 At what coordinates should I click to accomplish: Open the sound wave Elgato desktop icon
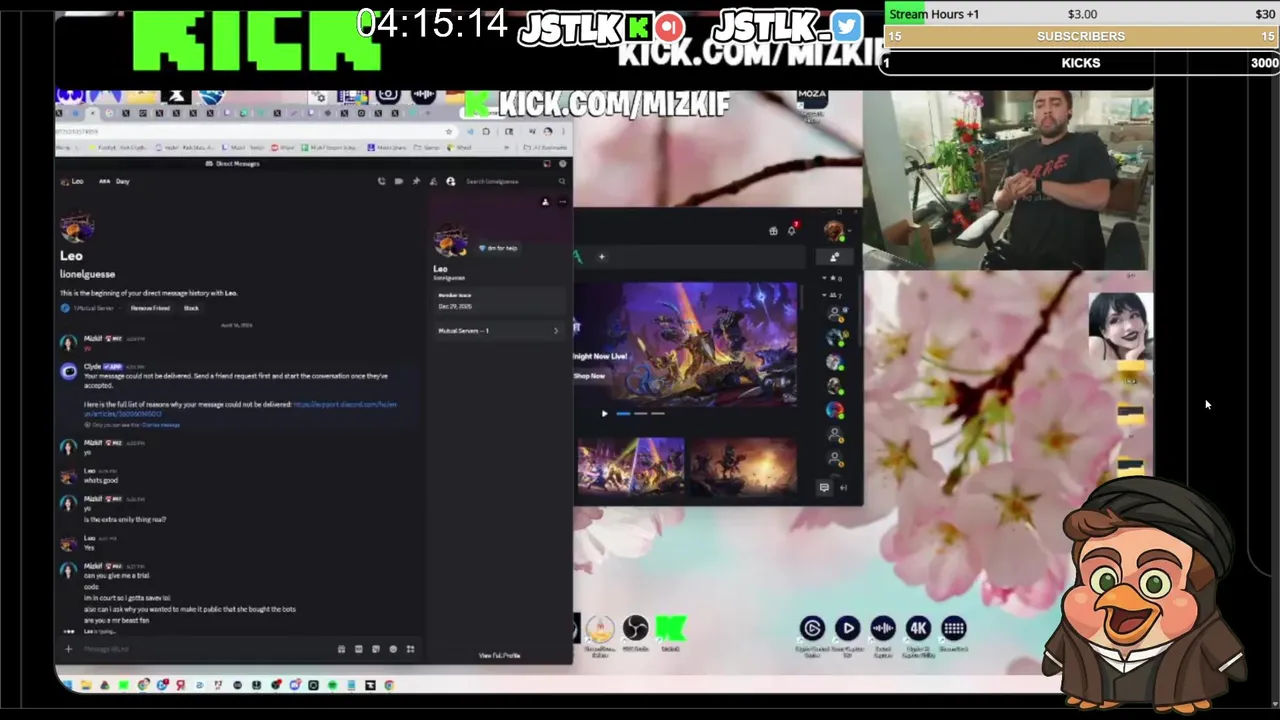(x=883, y=628)
